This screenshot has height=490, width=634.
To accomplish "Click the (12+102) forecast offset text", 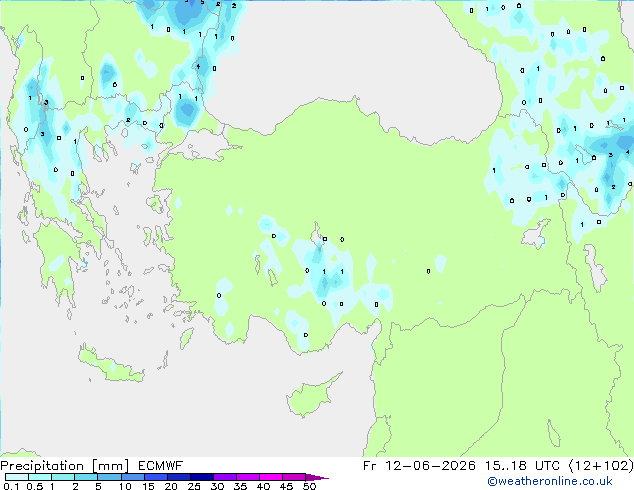I will (x=601, y=466).
